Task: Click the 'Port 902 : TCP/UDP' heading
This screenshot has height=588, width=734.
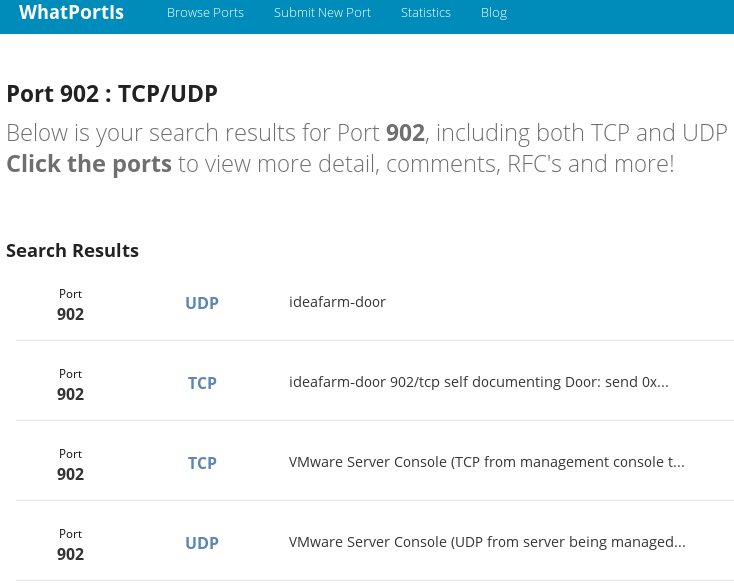Action: (x=112, y=94)
